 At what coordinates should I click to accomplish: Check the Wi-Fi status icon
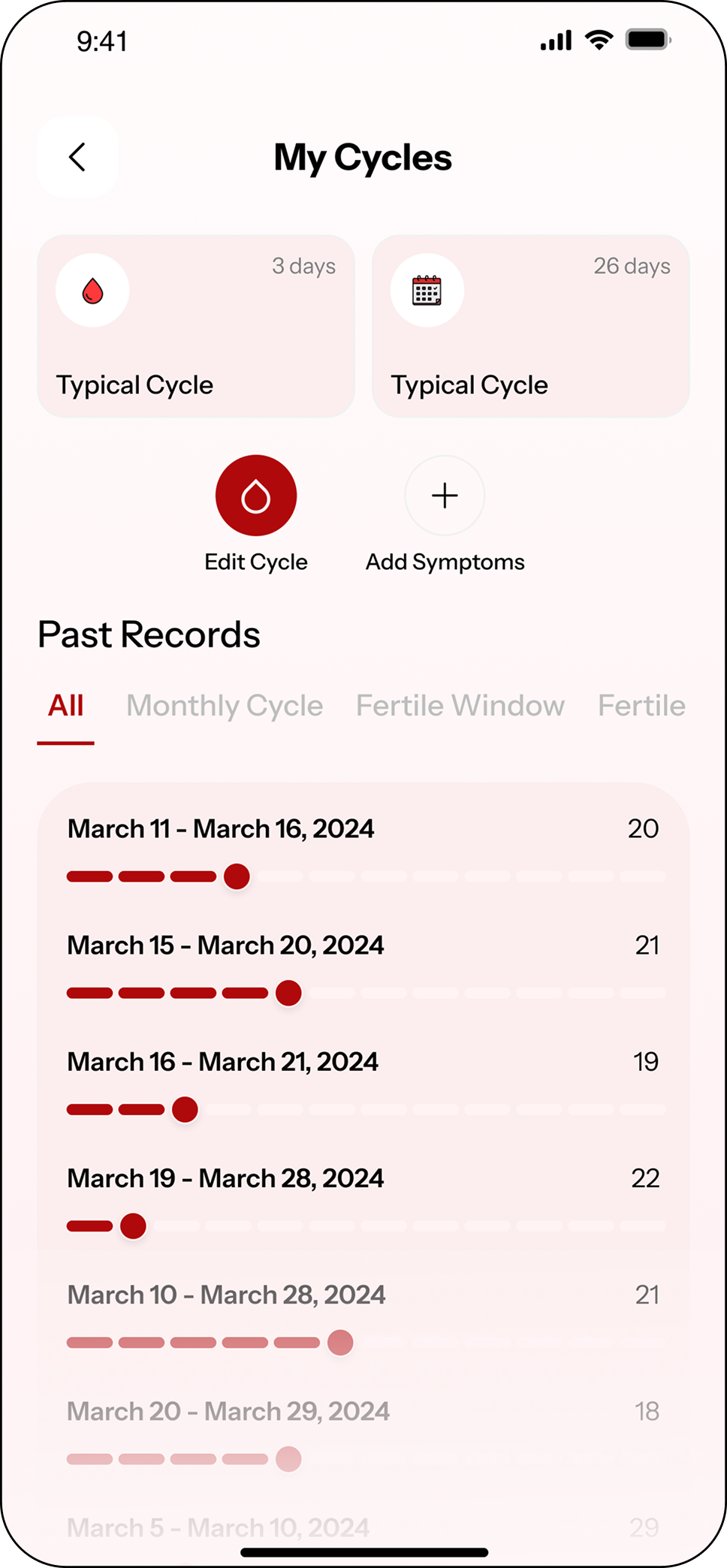tap(599, 40)
